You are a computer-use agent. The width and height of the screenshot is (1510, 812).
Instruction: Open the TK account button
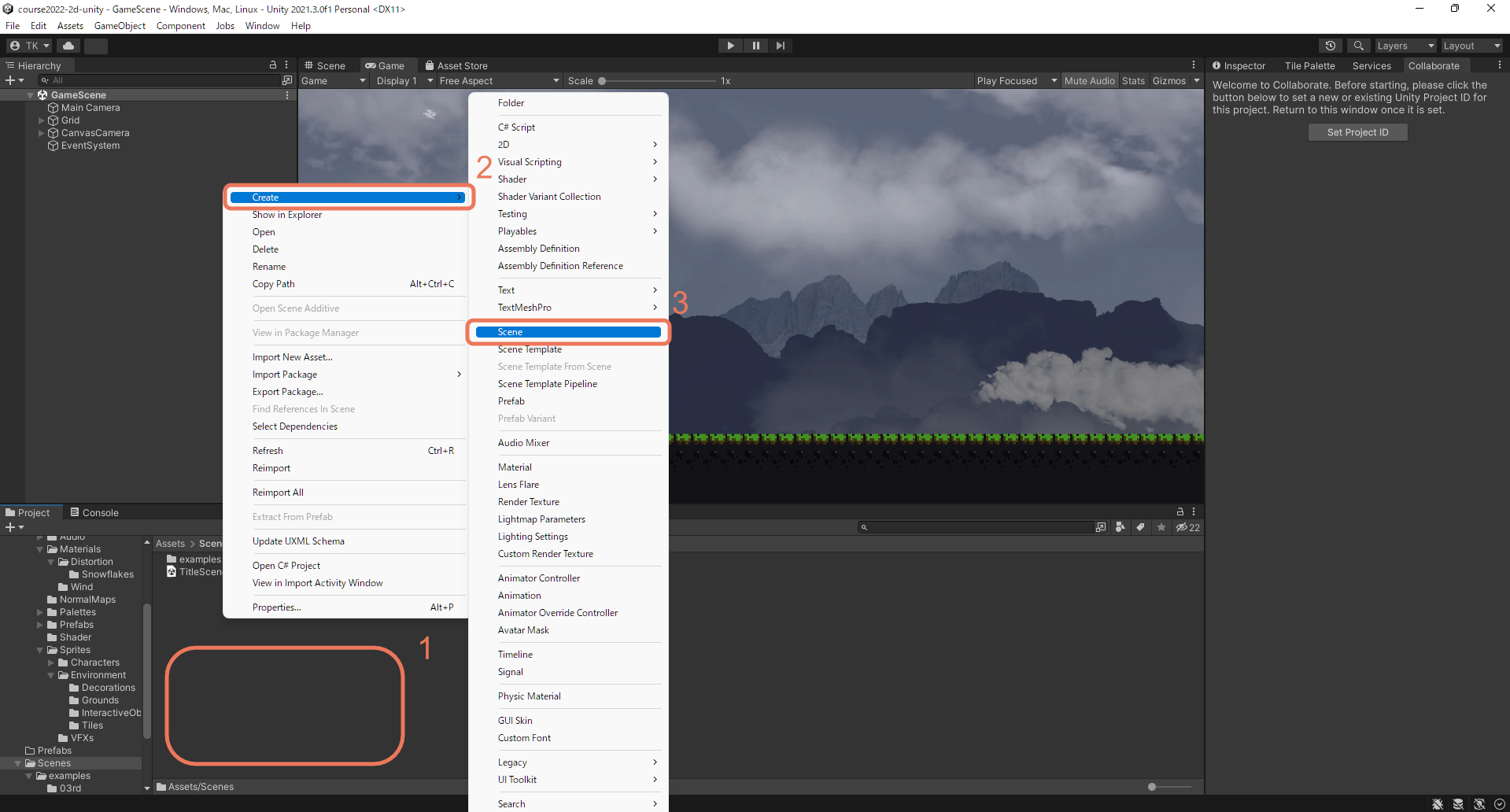pyautogui.click(x=30, y=46)
